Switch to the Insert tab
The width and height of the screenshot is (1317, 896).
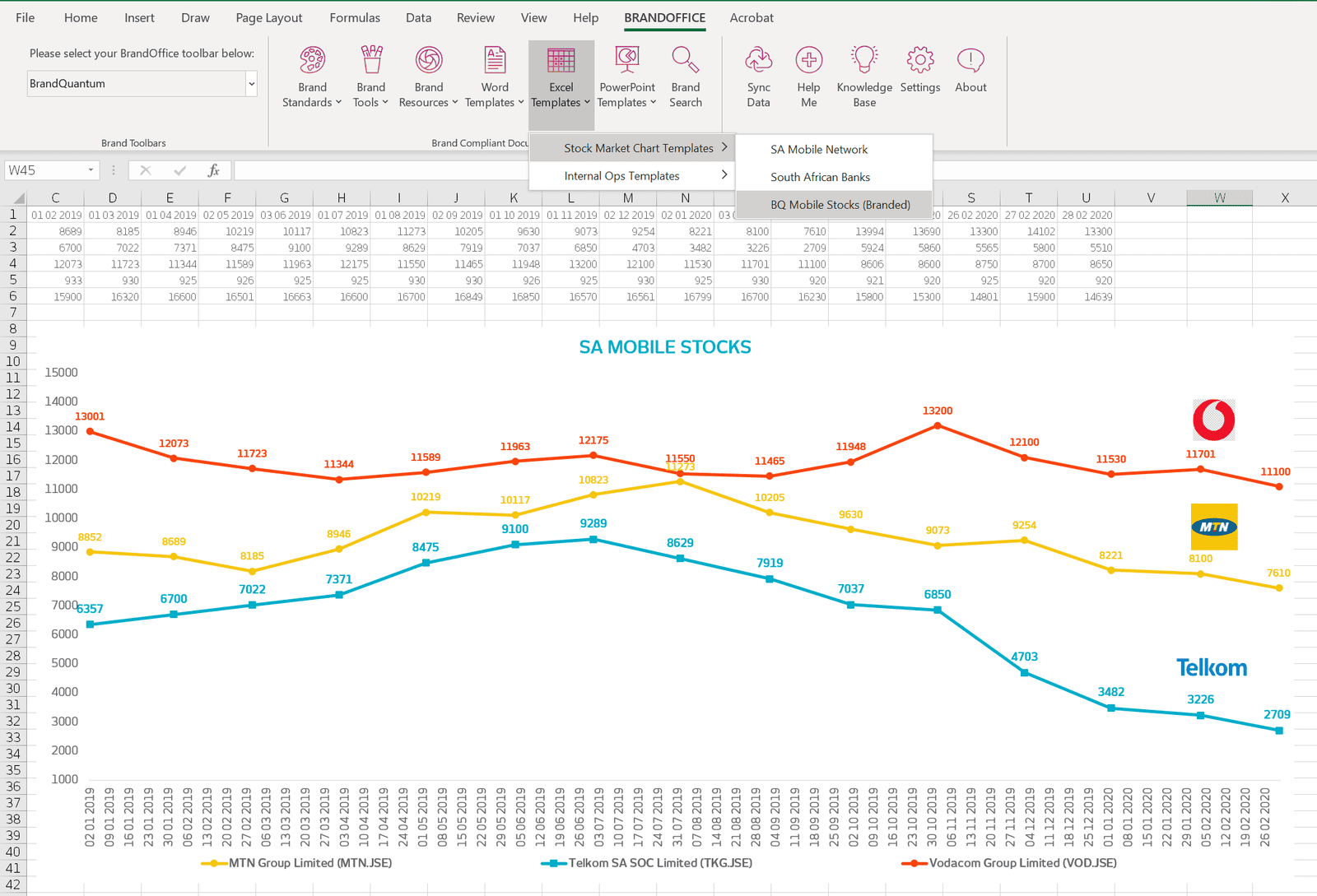click(139, 17)
